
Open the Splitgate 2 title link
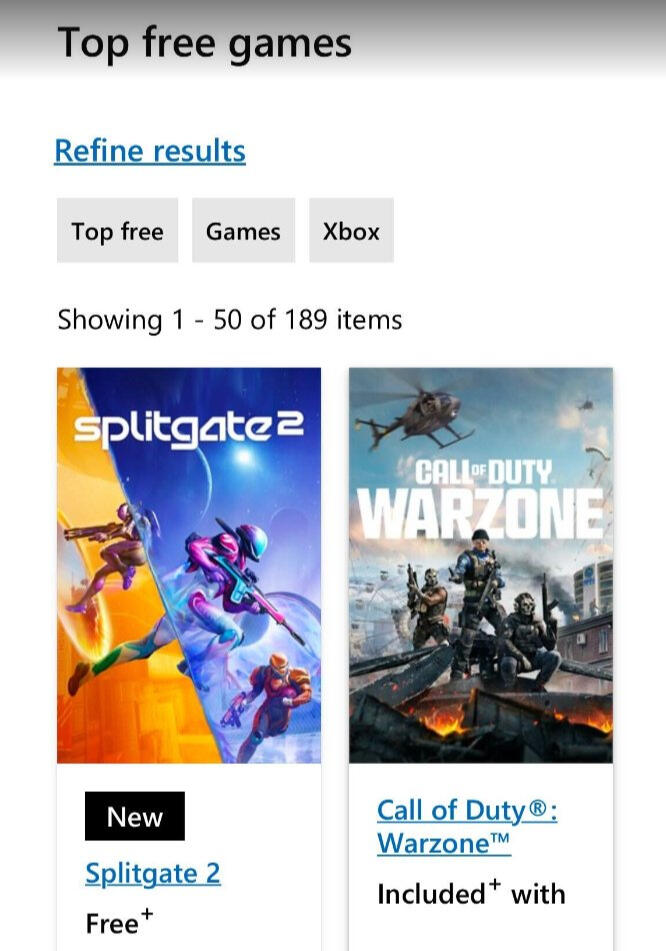(153, 873)
